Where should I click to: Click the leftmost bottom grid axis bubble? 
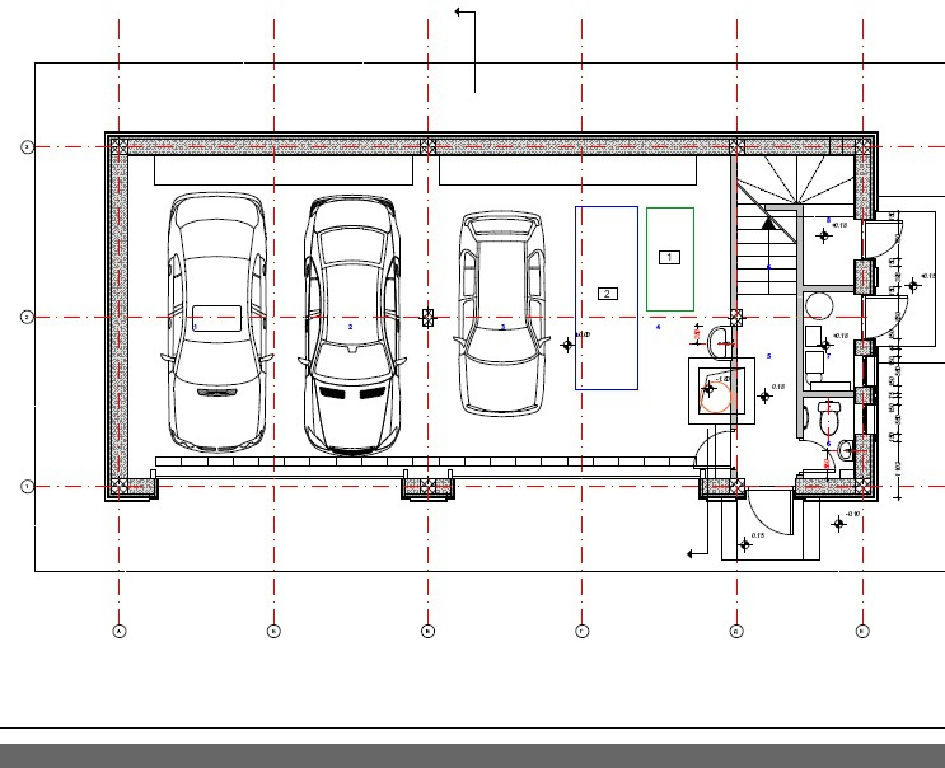(x=119, y=631)
